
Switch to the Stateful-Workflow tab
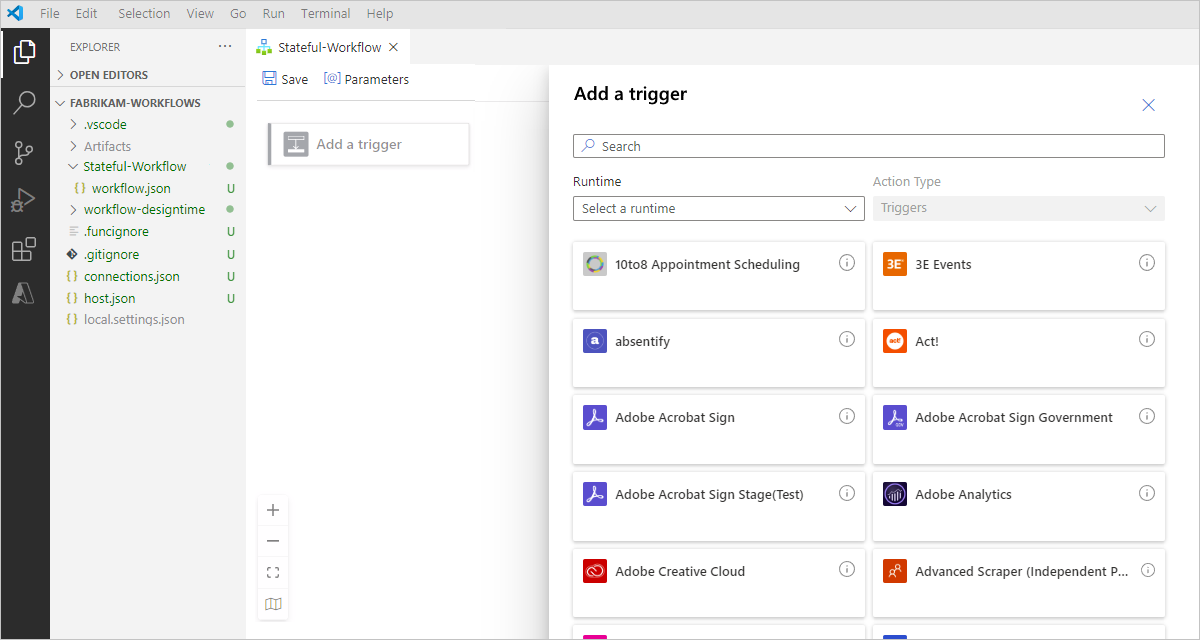tap(328, 47)
